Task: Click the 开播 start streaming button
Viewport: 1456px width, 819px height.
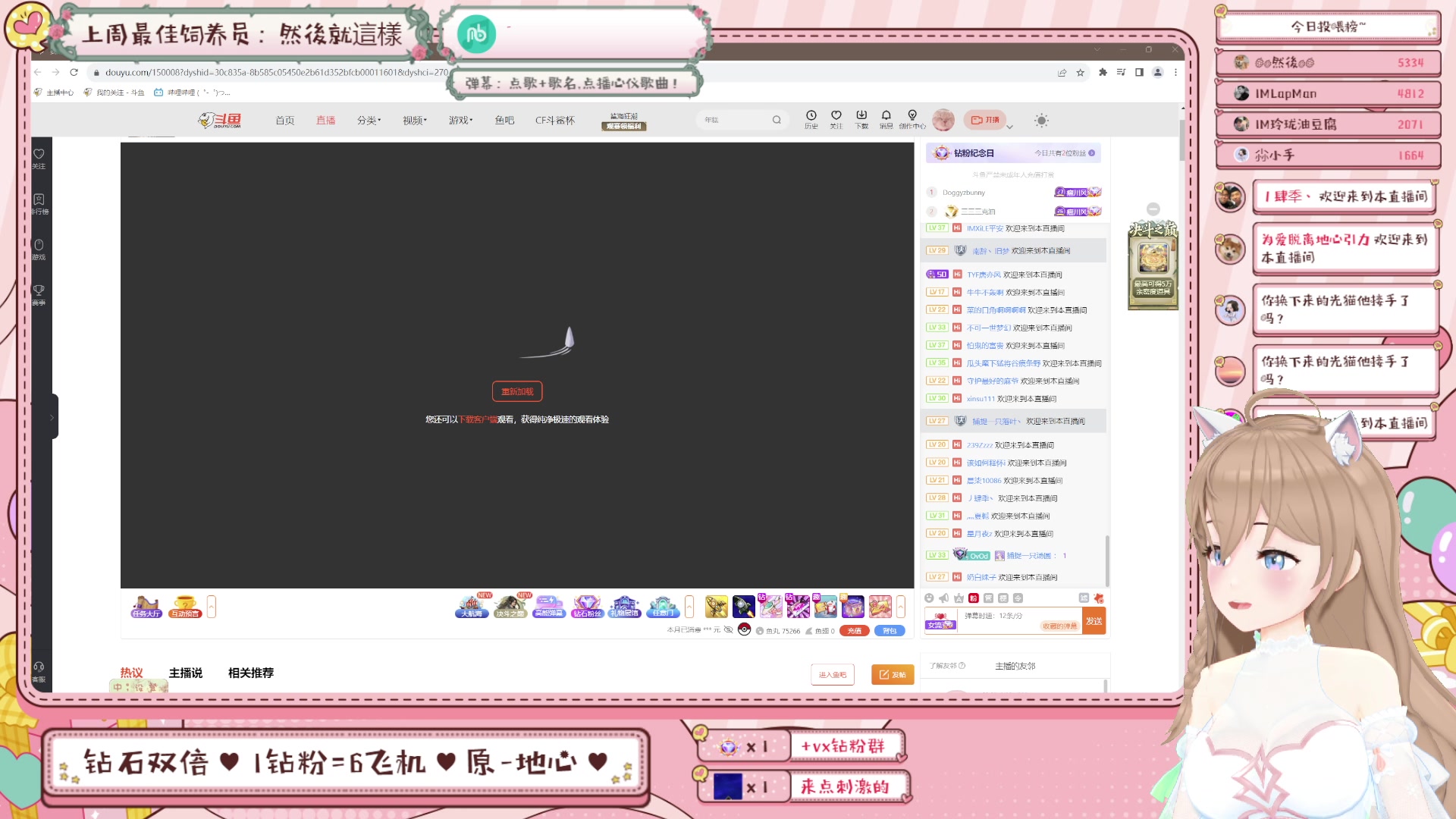Action: tap(984, 120)
